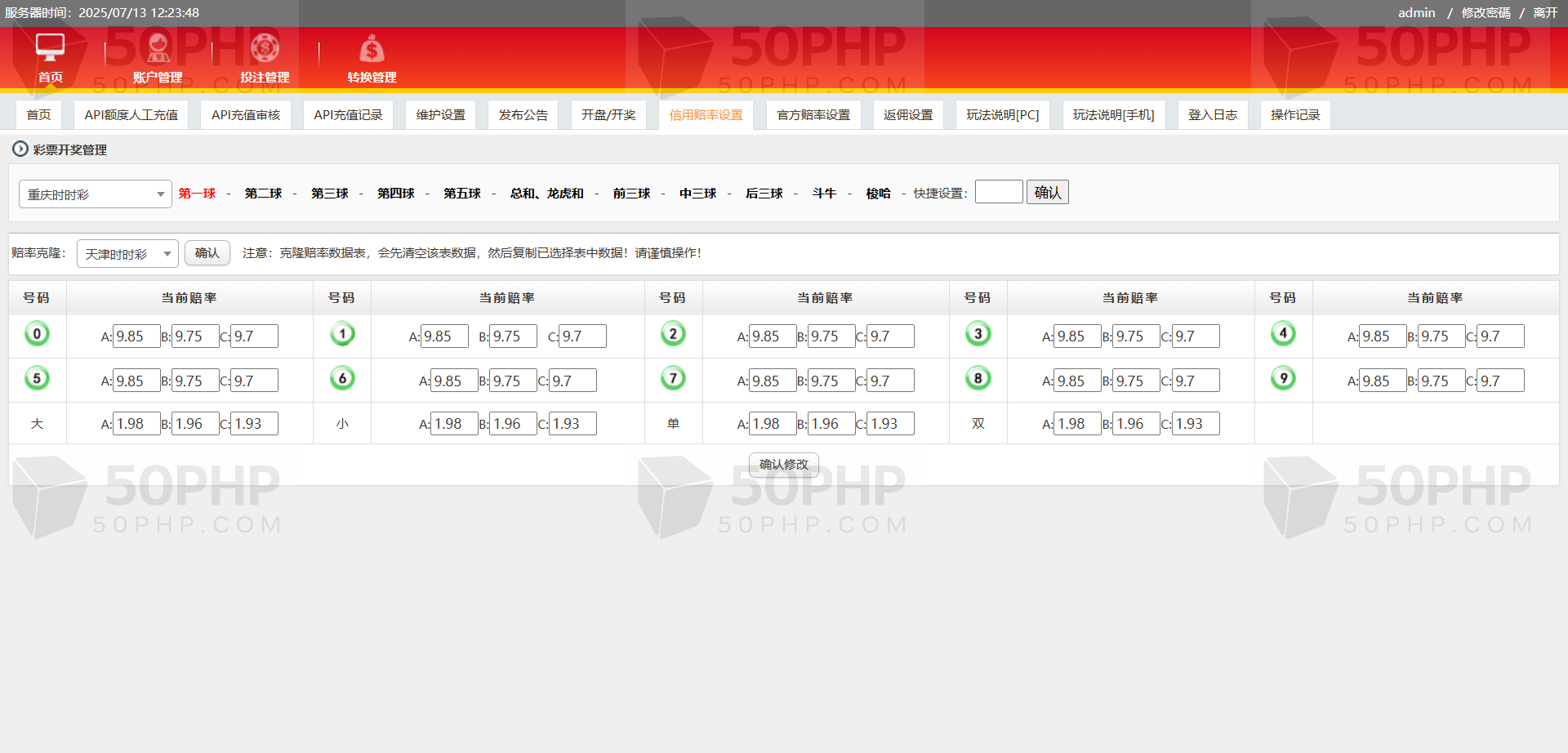Image resolution: width=1568 pixels, height=753 pixels.
Task: Open bet management chip icon
Action: click(265, 48)
